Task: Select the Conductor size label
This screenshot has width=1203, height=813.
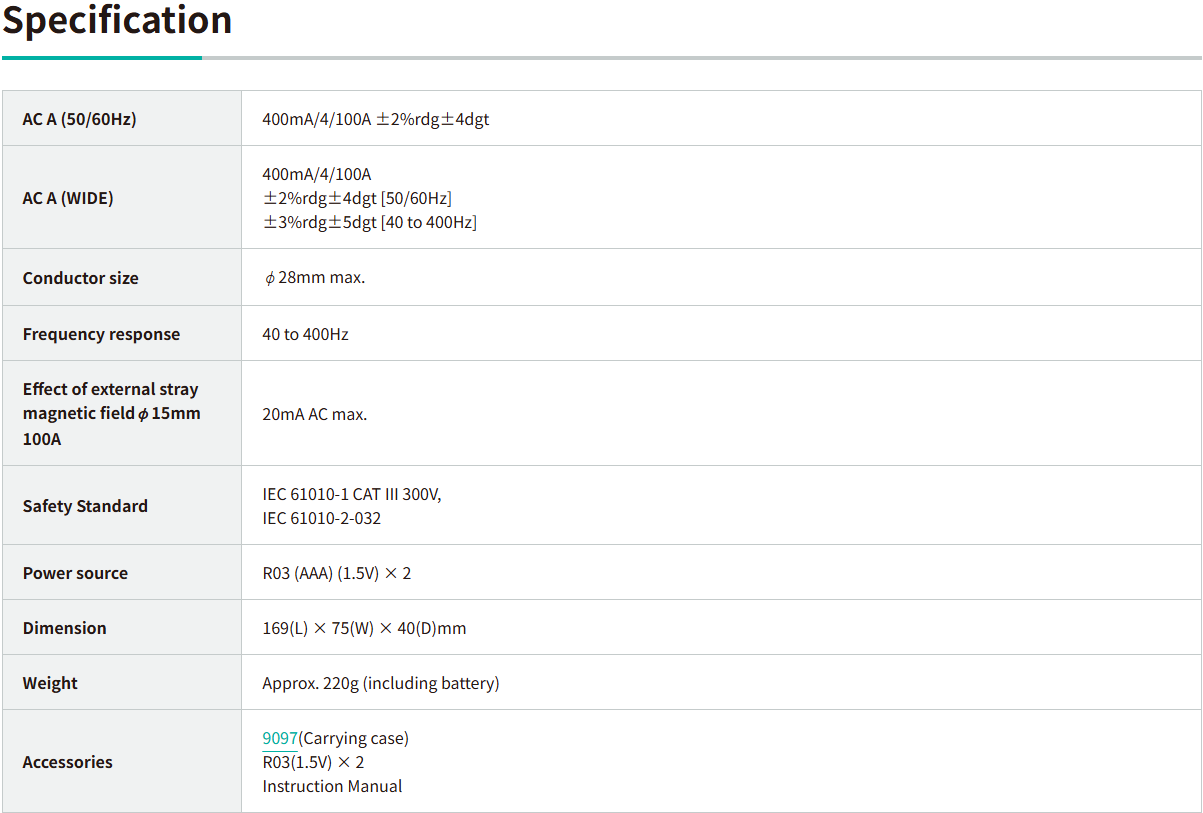Action: pos(80,278)
